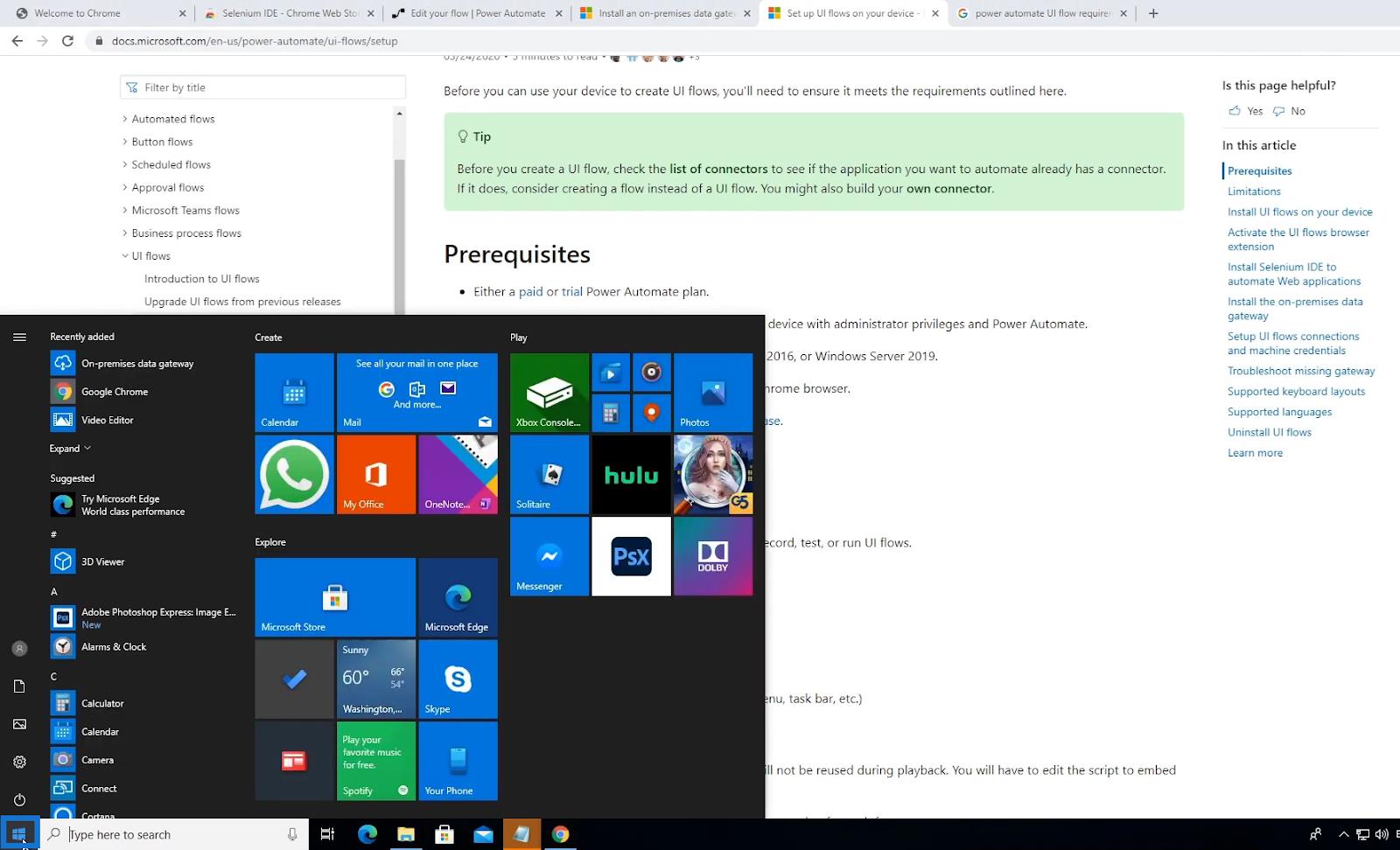The height and width of the screenshot is (850, 1400).
Task: Open the Calculator small tile
Action: click(x=611, y=413)
